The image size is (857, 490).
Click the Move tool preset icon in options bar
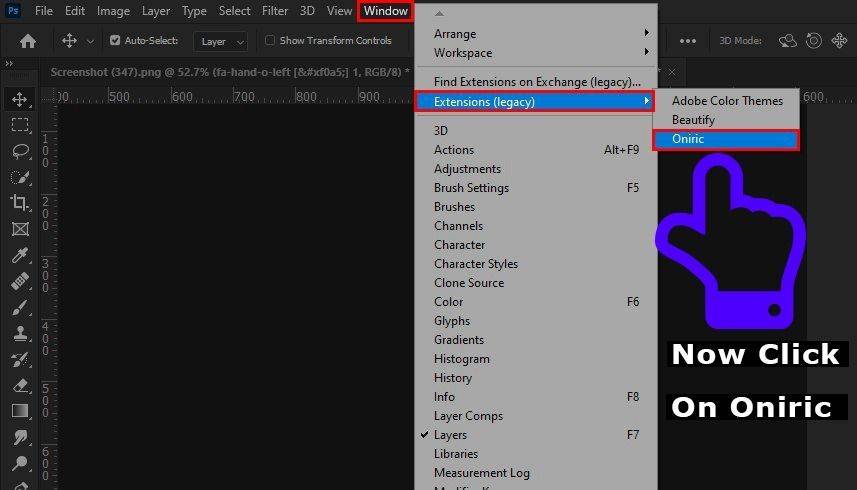[x=69, y=40]
